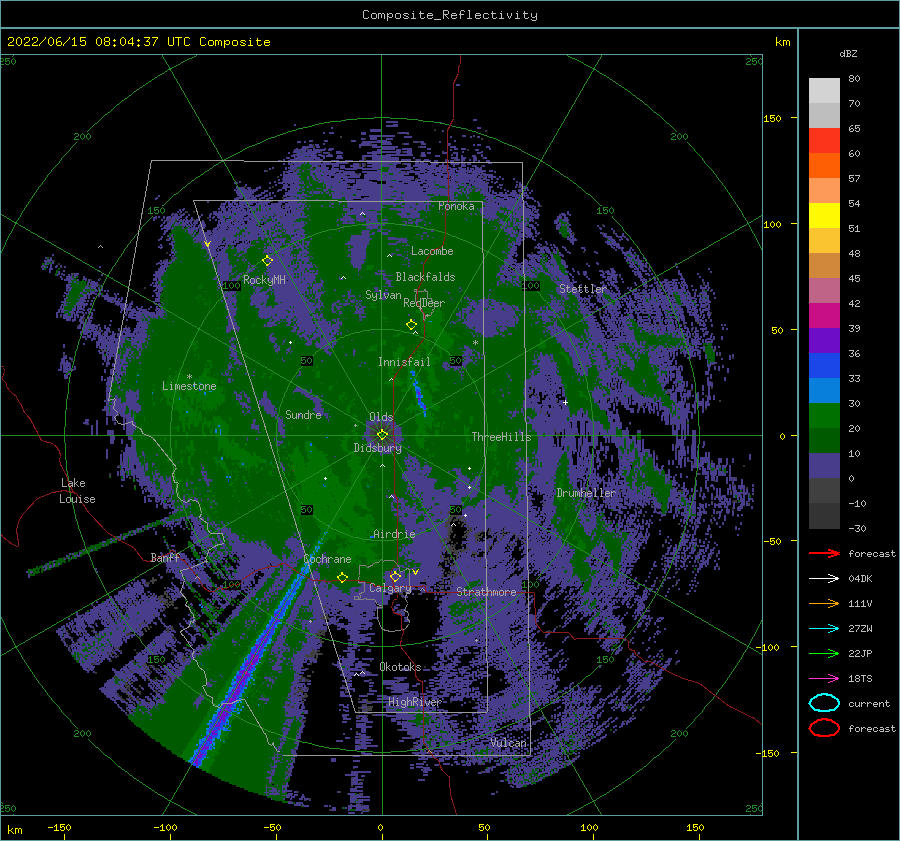Click the cyan current ellipse icon
Image resolution: width=900 pixels, height=841 pixels.
824,703
